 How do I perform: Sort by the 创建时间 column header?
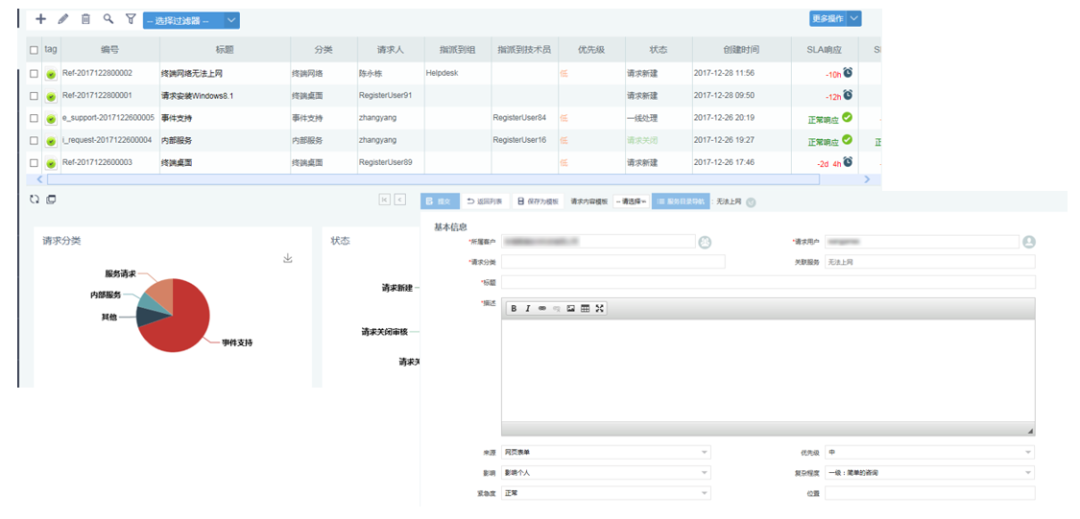coord(741,50)
